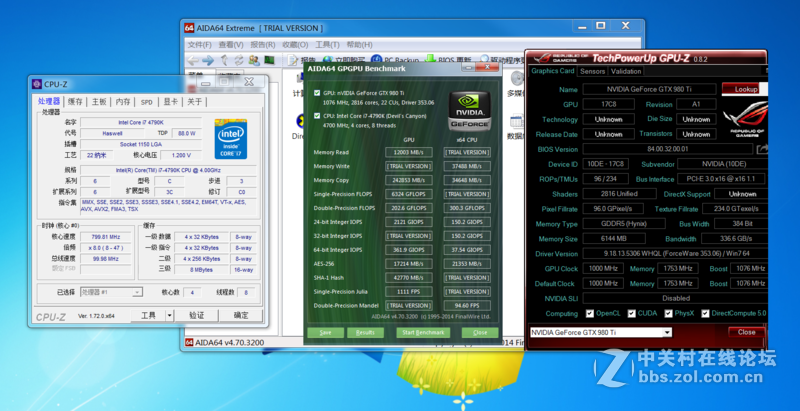Image resolution: width=800 pixels, height=411 pixels.
Task: Open 工具(T) menu in AIDA64
Action: [x=327, y=44]
